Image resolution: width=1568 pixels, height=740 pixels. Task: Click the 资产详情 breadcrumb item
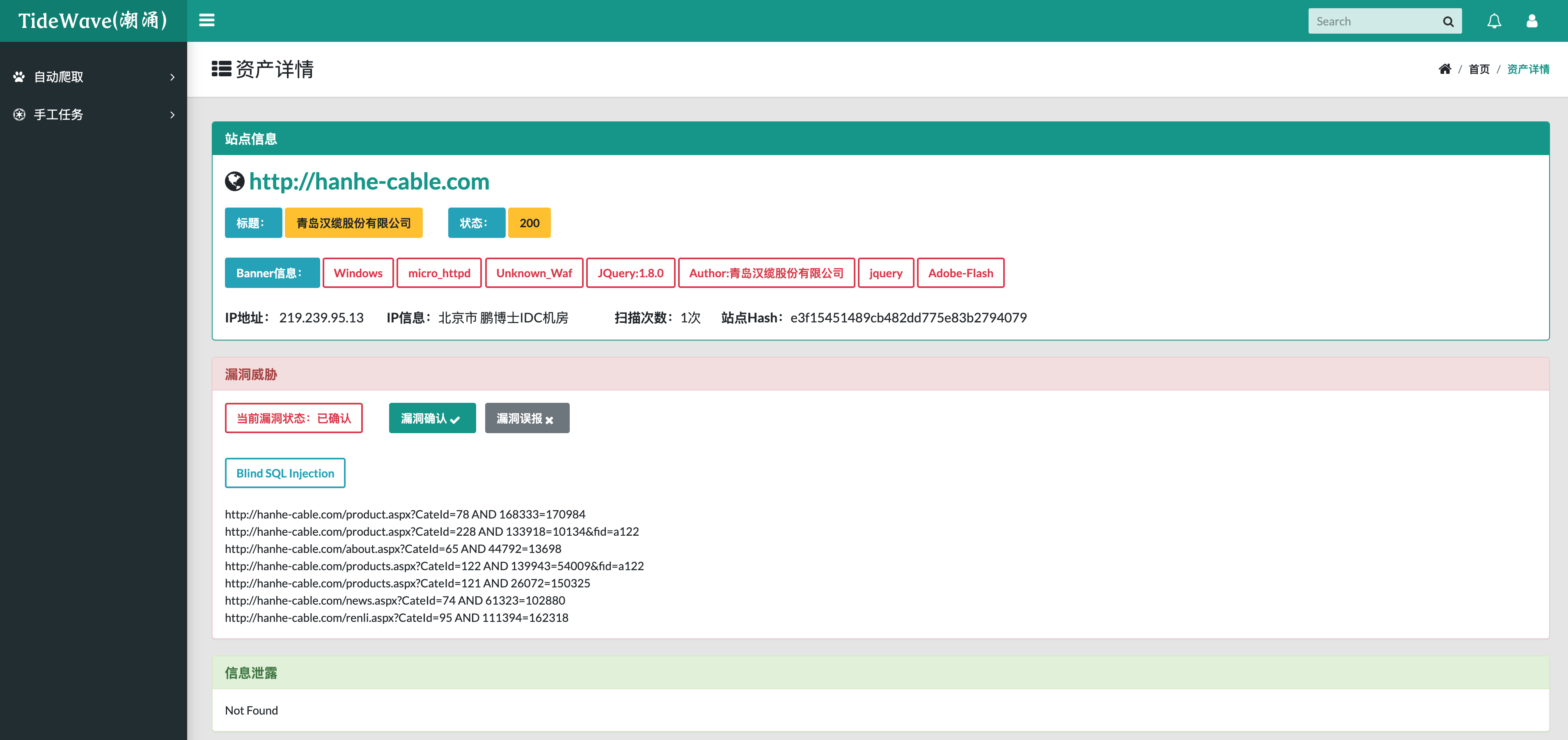1528,69
